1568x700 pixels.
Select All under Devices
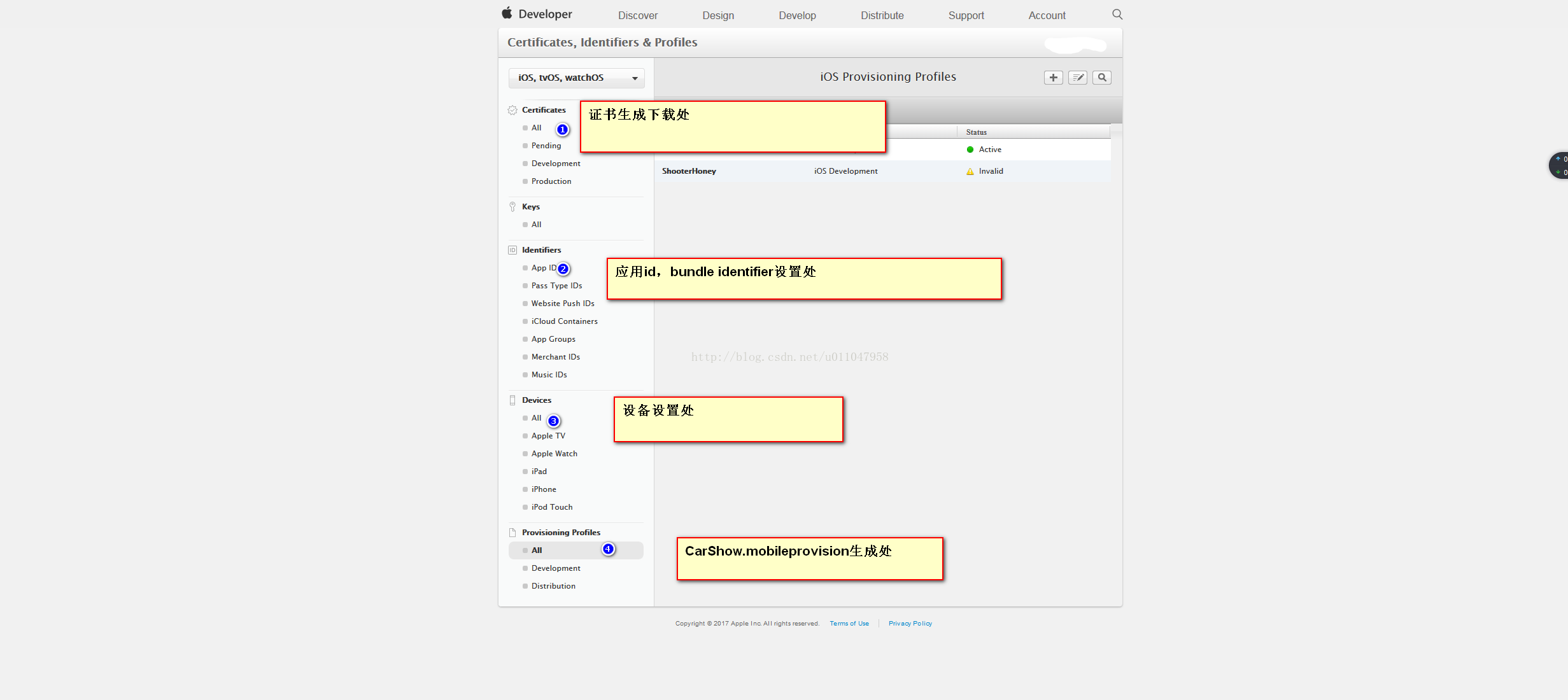(x=536, y=418)
